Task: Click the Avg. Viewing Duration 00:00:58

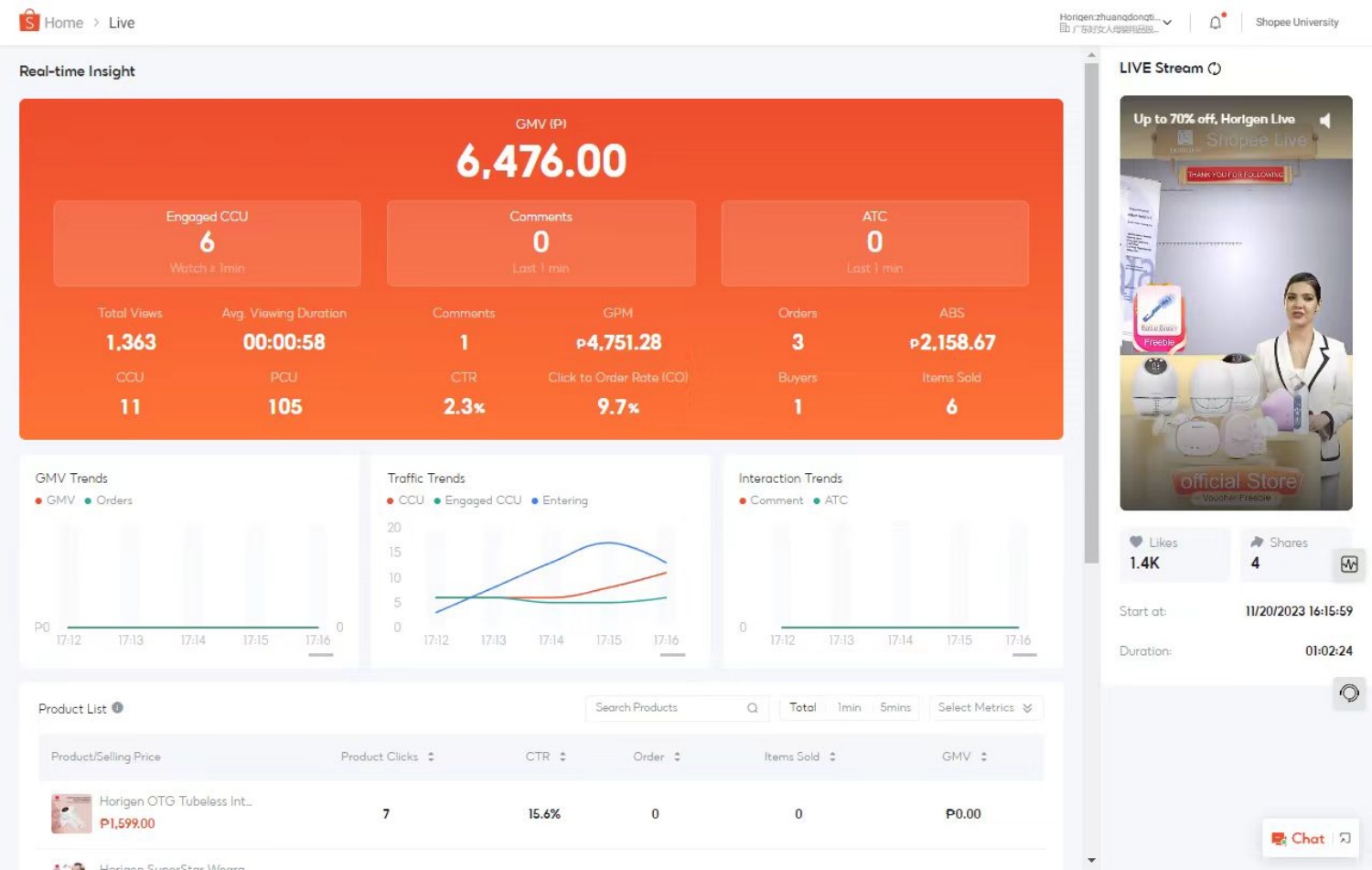Action: [284, 342]
